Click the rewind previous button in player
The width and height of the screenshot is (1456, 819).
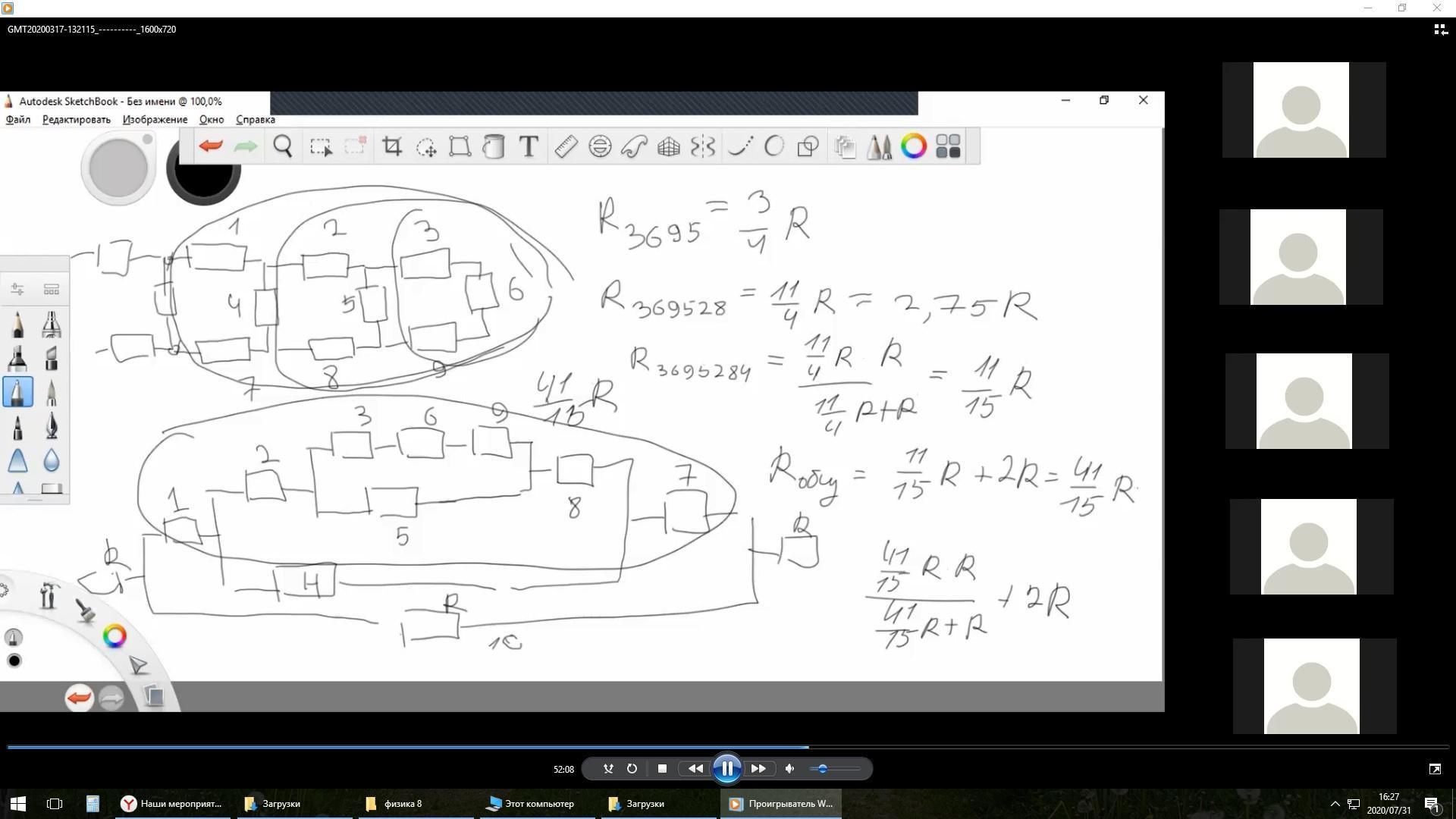tap(695, 768)
